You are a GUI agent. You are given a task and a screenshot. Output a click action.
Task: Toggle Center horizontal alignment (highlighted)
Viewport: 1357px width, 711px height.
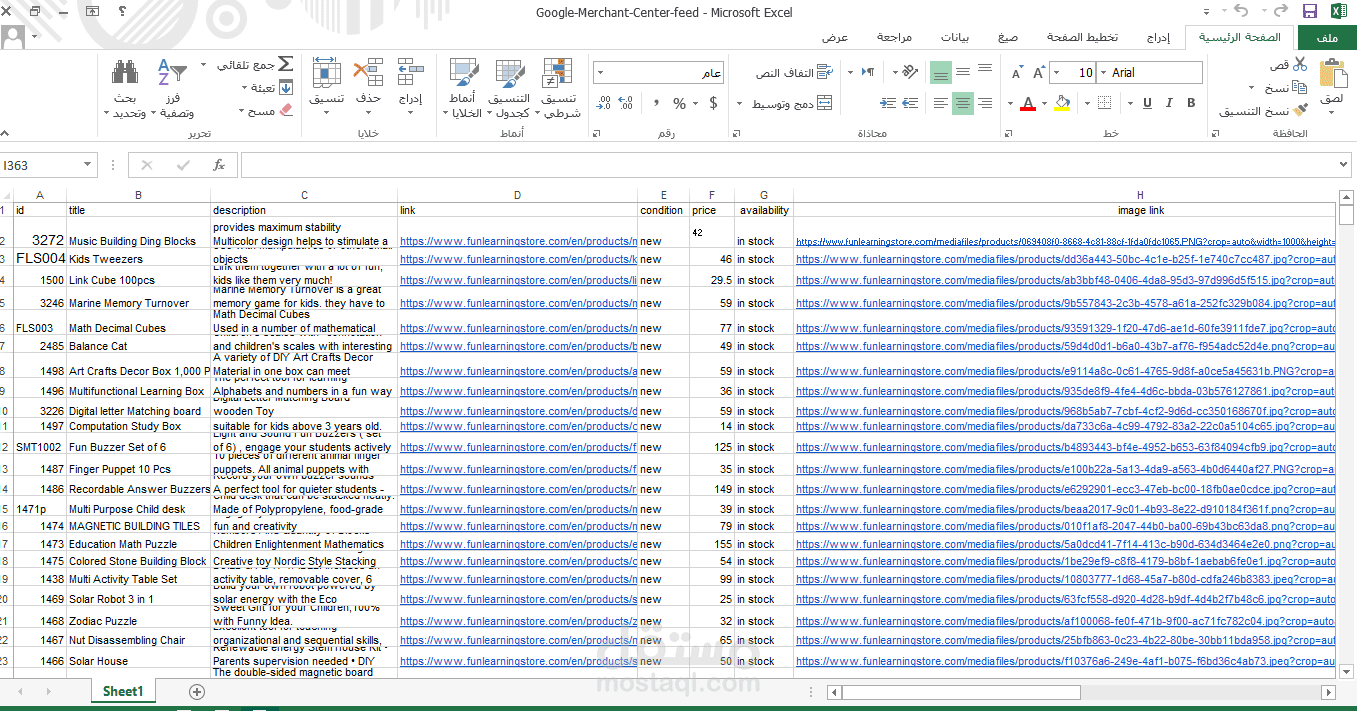[x=963, y=103]
